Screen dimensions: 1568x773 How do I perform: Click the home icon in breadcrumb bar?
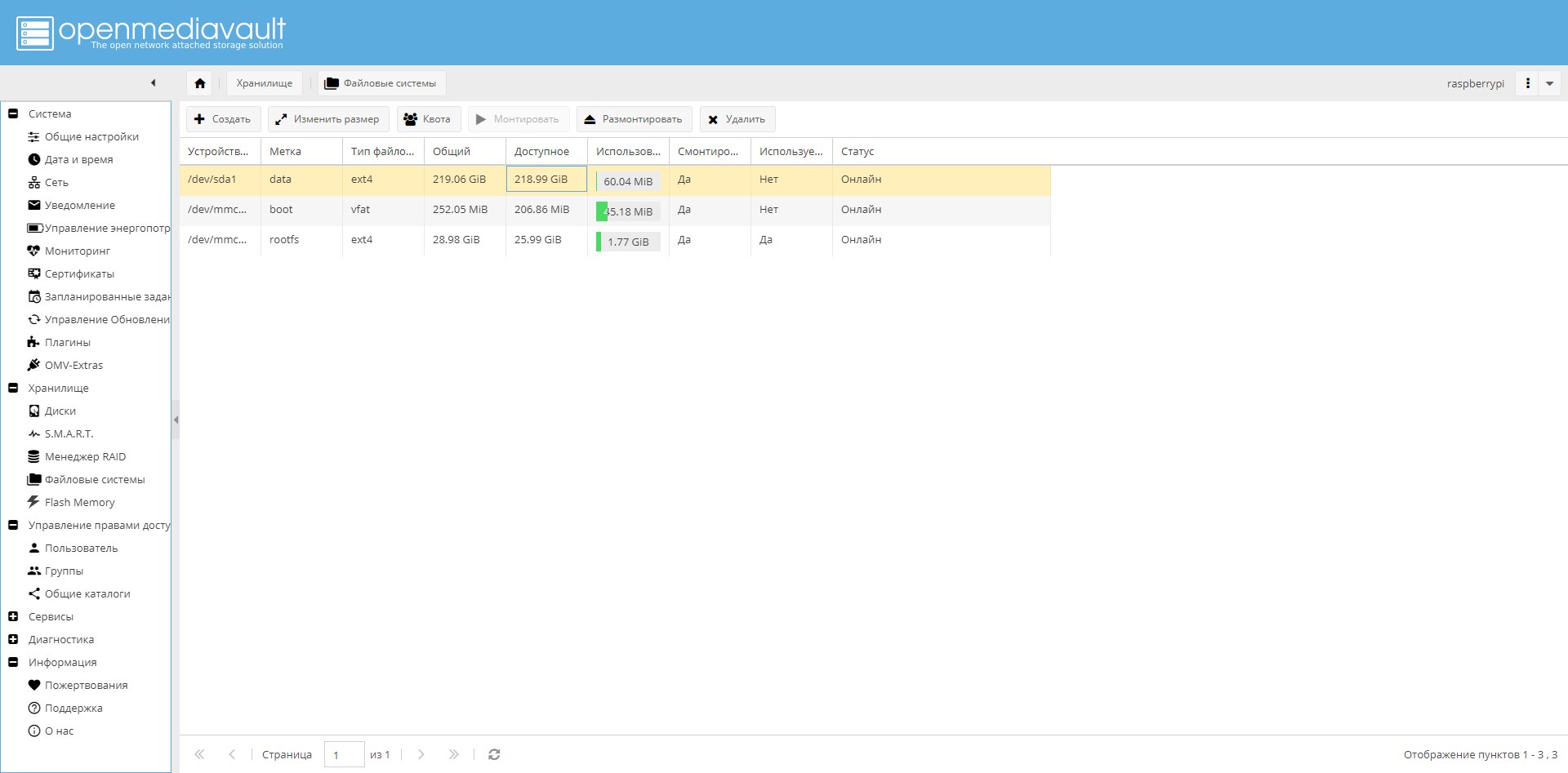(200, 83)
